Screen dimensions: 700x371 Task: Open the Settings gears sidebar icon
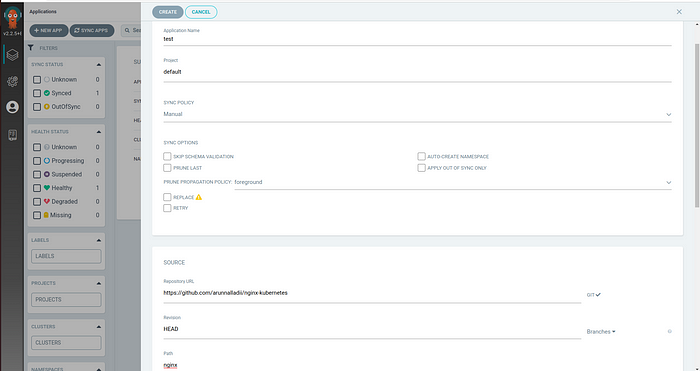click(12, 81)
